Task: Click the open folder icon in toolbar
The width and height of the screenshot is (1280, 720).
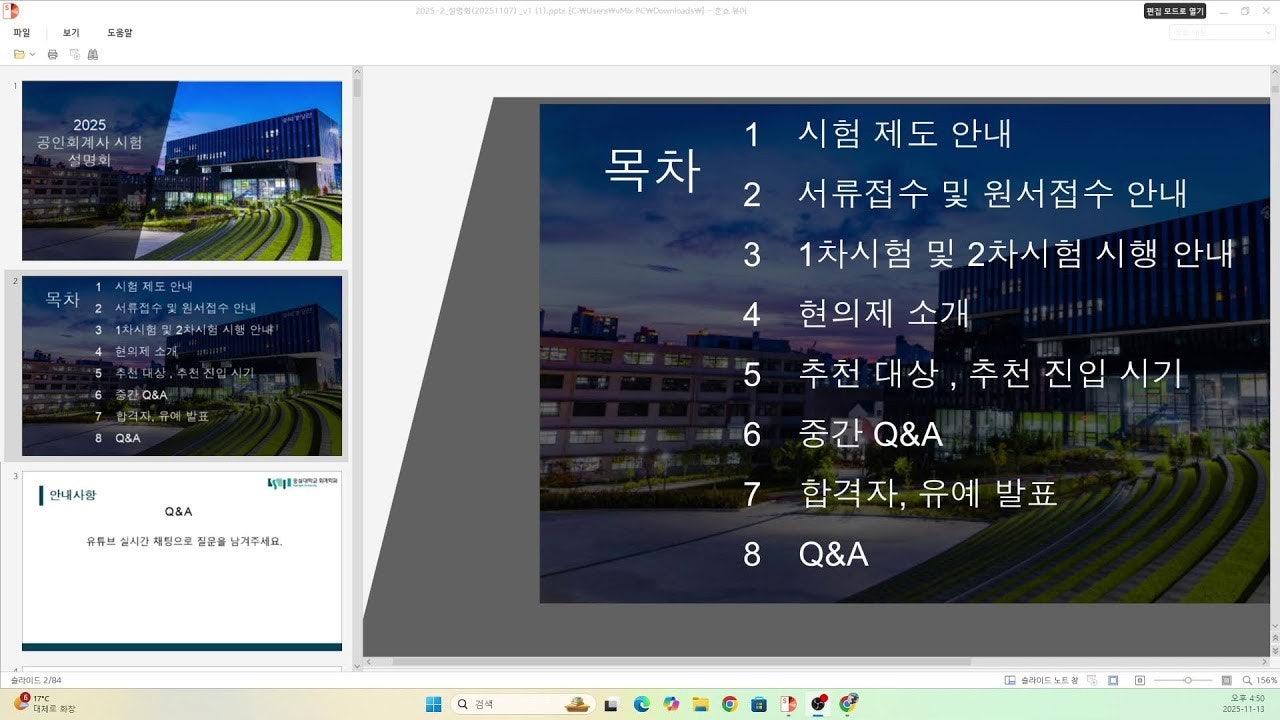Action: [19, 54]
